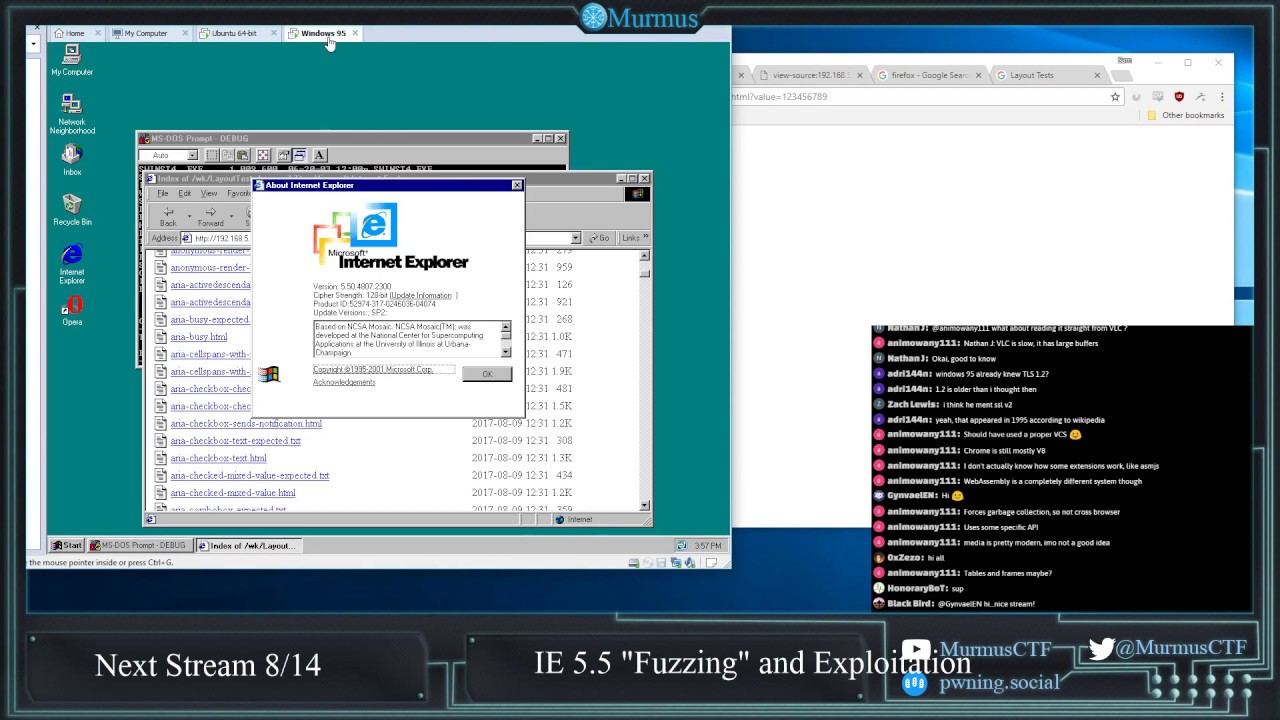Open the MS-DOS font size 'Auto' dropdown

pyautogui.click(x=192, y=156)
